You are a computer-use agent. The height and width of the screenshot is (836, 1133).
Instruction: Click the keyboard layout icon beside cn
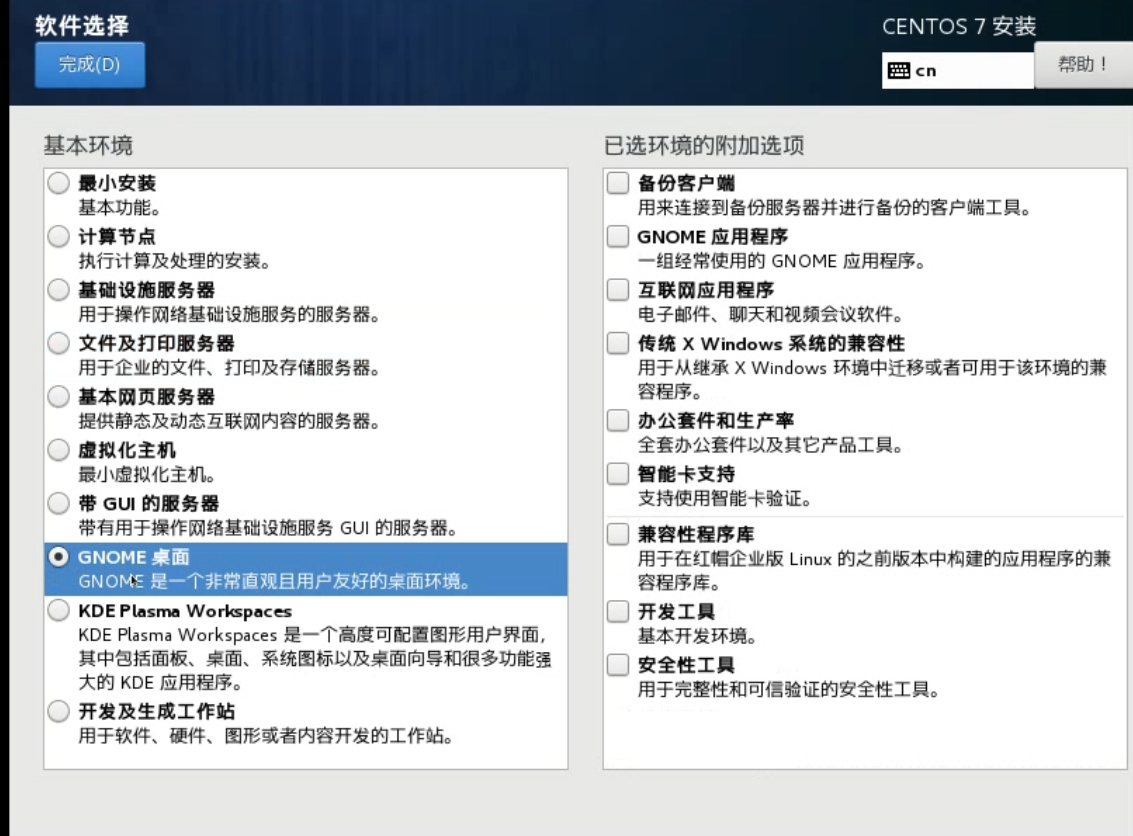click(x=898, y=71)
